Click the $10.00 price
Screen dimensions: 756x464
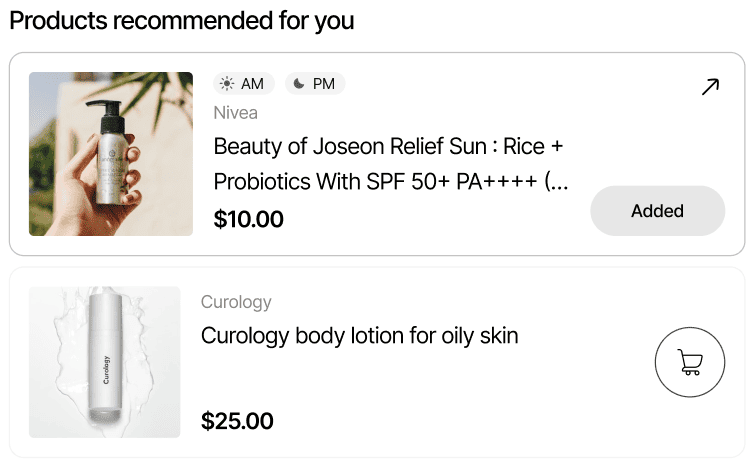coord(248,219)
